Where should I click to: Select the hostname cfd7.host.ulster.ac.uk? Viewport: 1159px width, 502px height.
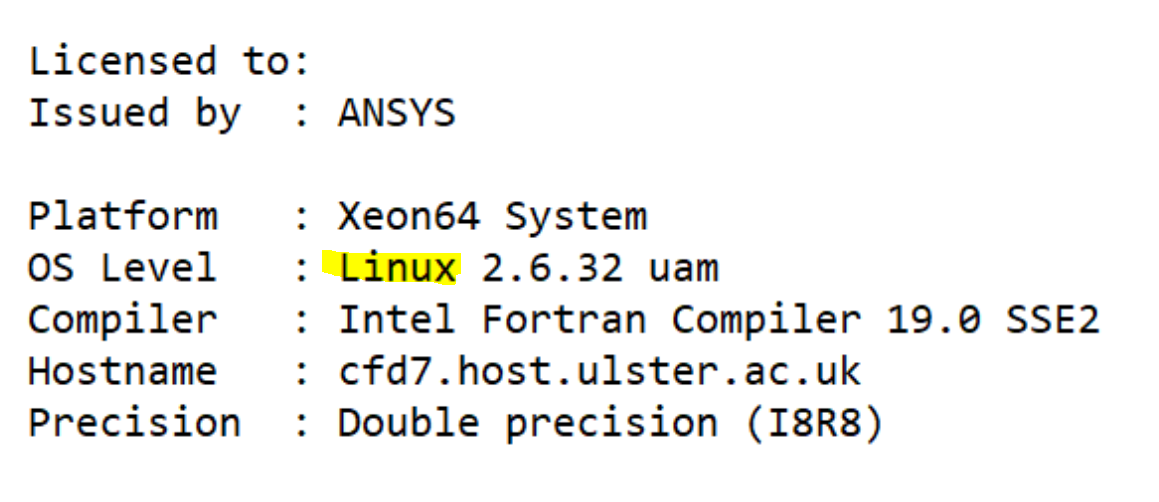[599, 372]
